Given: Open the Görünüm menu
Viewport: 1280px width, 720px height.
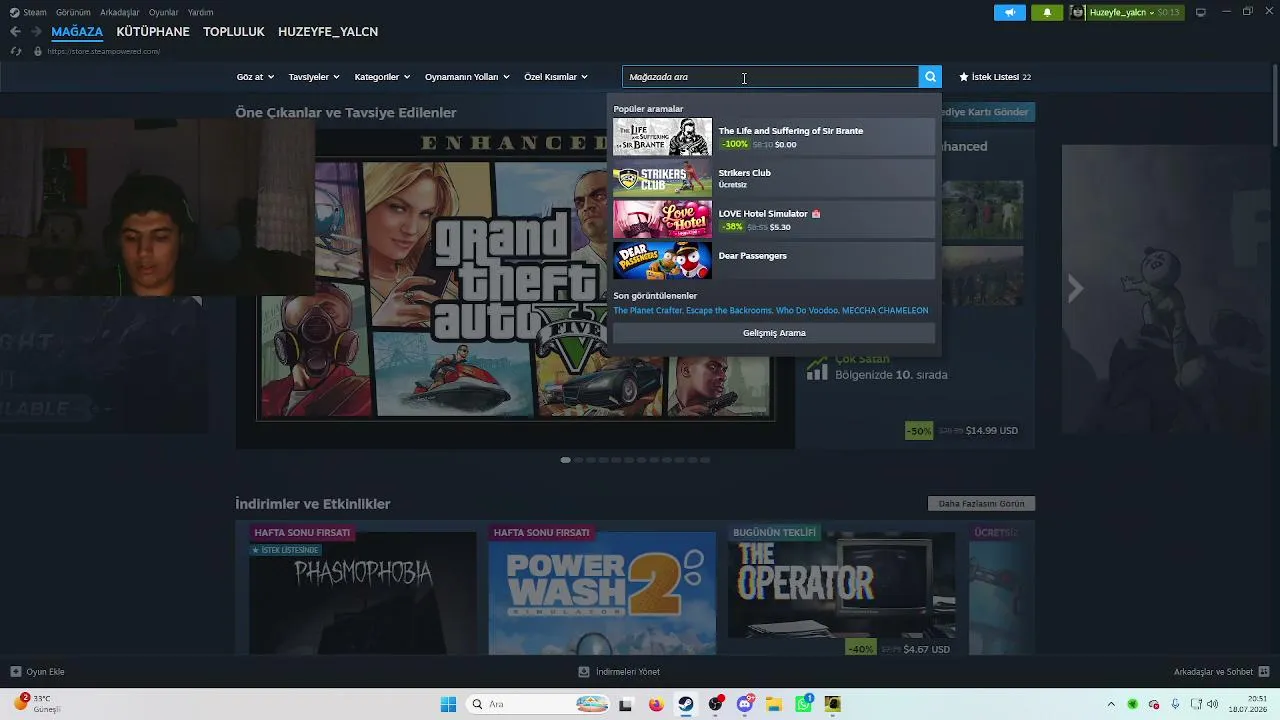Looking at the screenshot, I should pos(73,12).
